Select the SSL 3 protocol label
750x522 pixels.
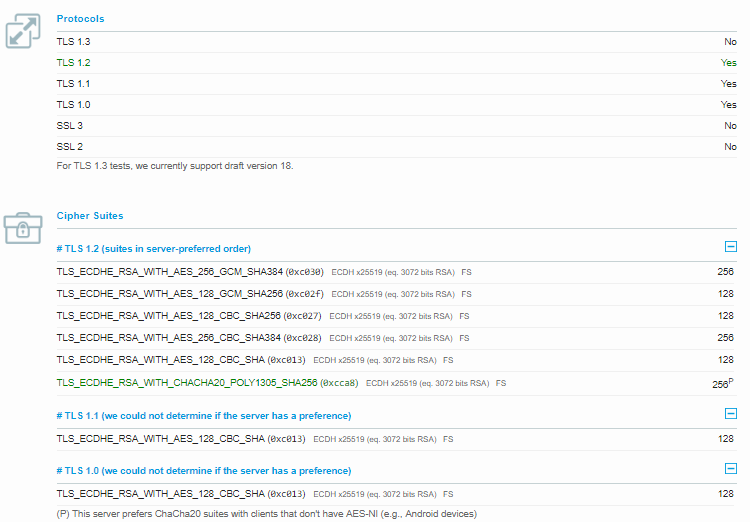coord(69,126)
